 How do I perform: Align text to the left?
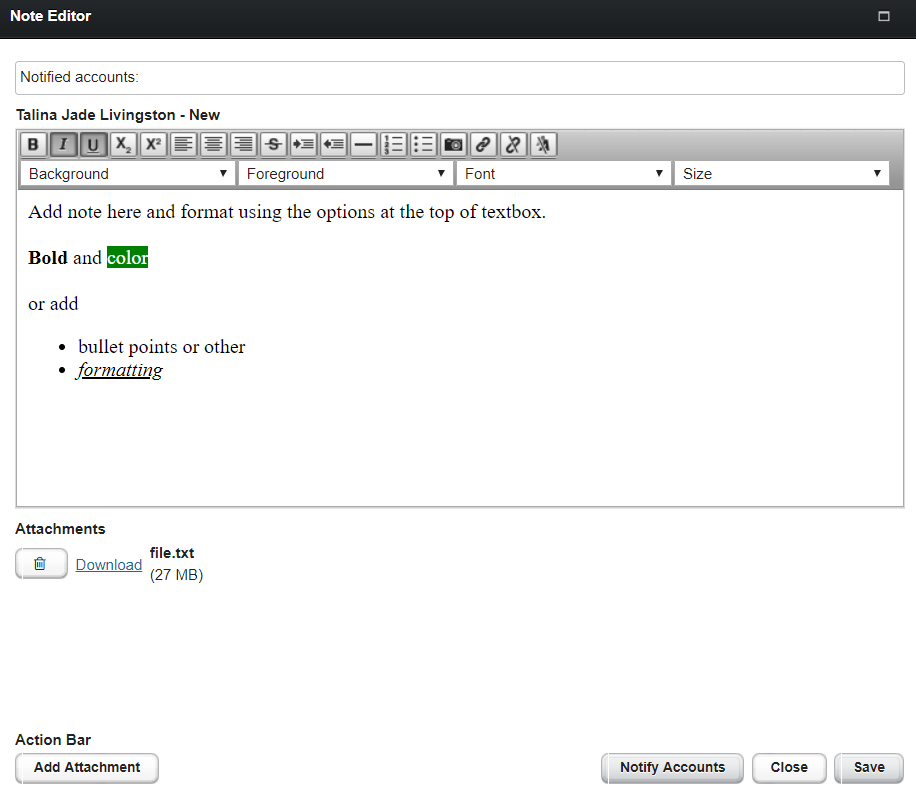coord(183,145)
